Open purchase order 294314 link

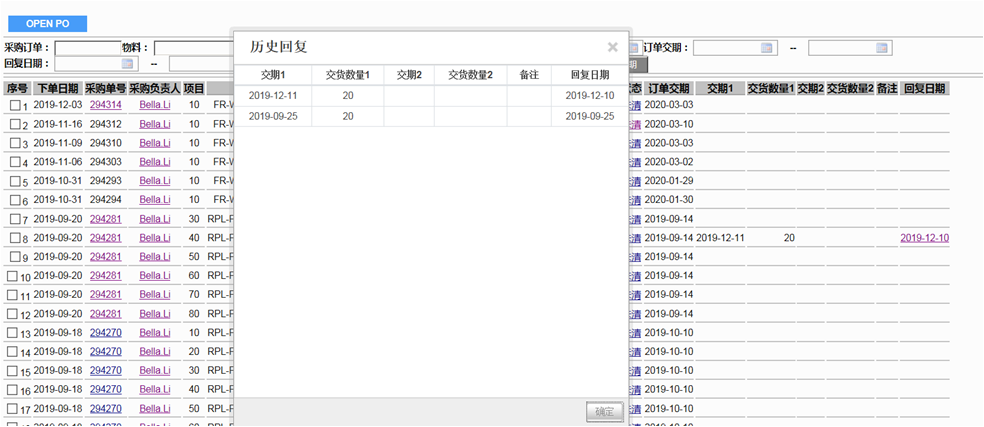[x=105, y=105]
